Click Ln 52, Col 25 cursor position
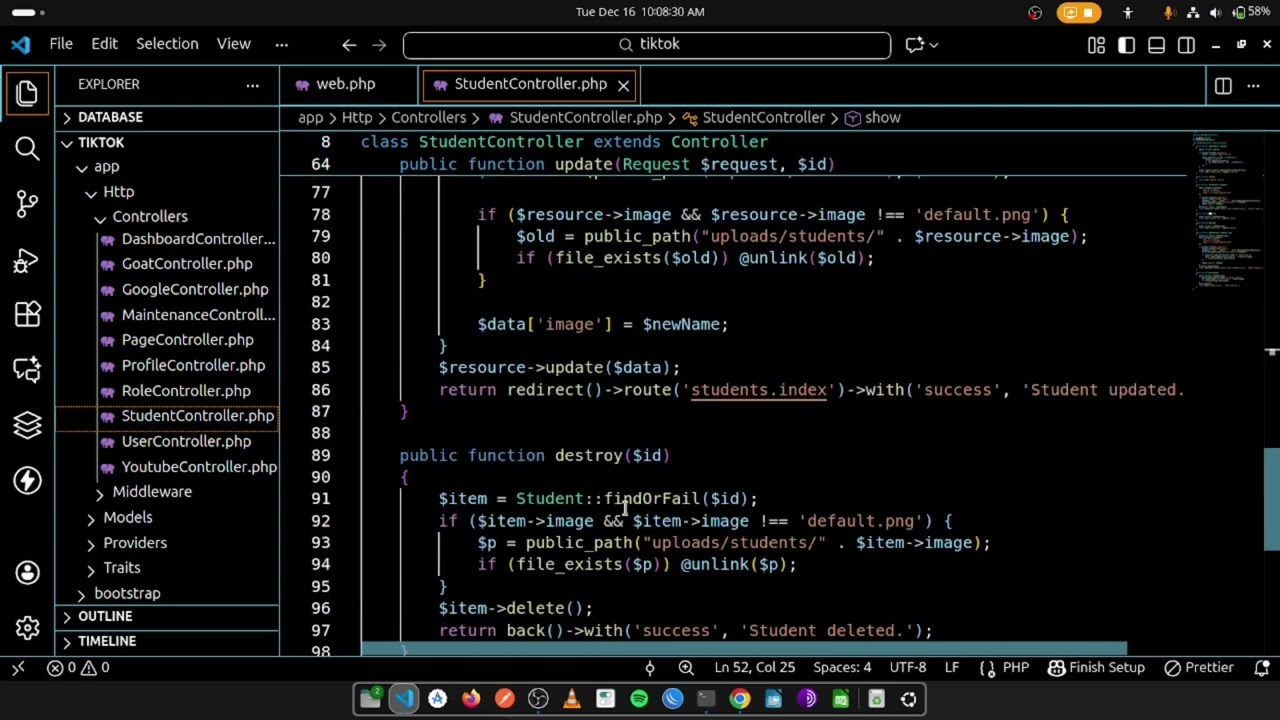Image resolution: width=1280 pixels, height=720 pixels. [x=755, y=668]
